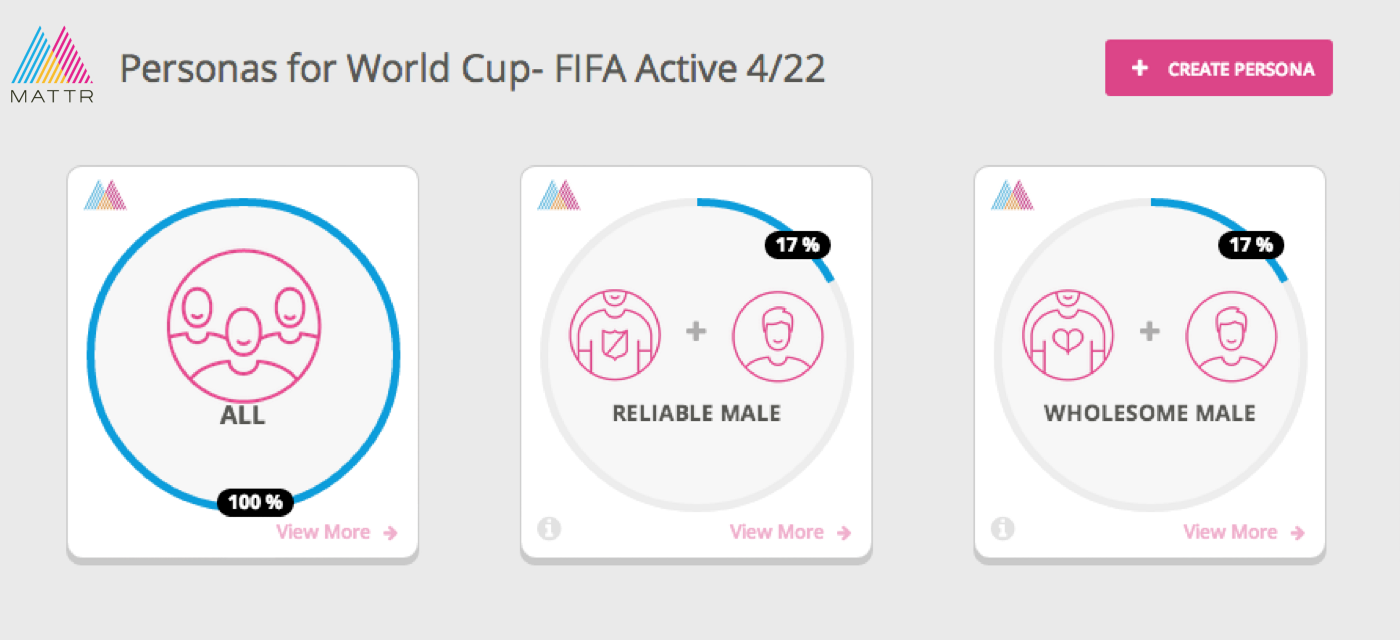
Task: Click the 17 % badge on Wholesome Male
Action: click(x=1250, y=245)
